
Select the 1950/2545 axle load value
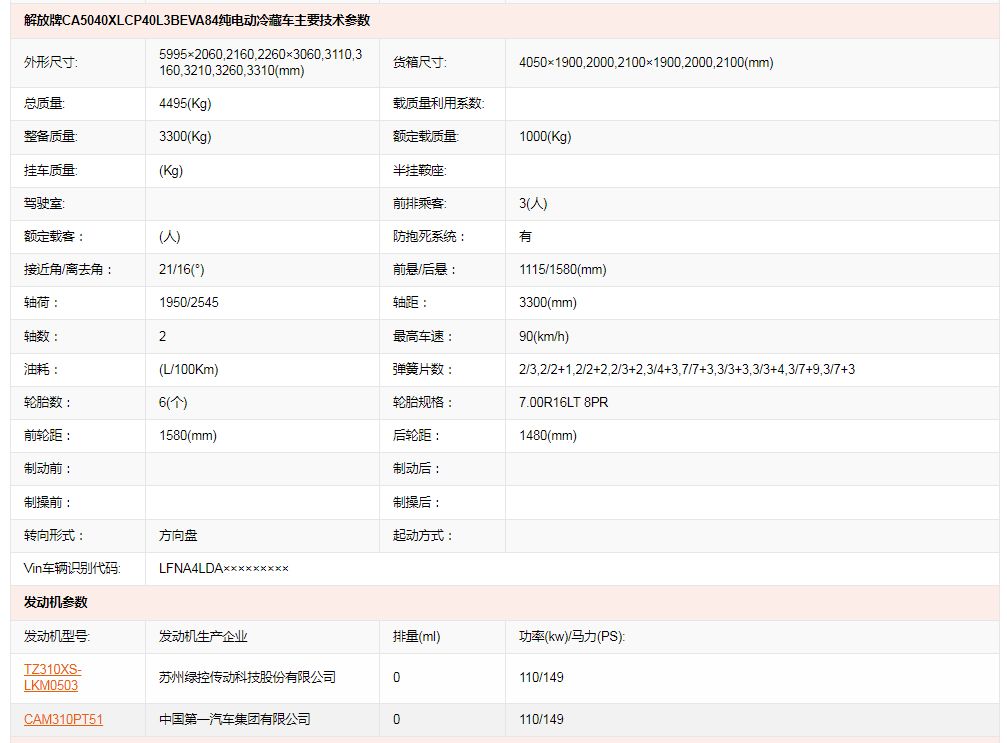tap(188, 302)
